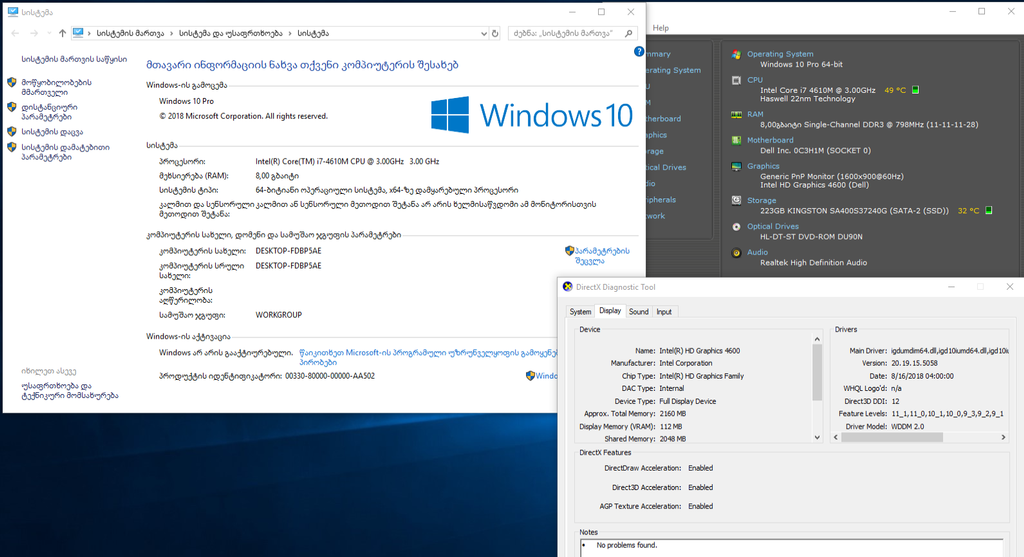Viewport: 1024px width, 557px height.
Task: Expand breadcrumb chevron after სისტემა და უსაფრთხოება
Action: [x=290, y=33]
